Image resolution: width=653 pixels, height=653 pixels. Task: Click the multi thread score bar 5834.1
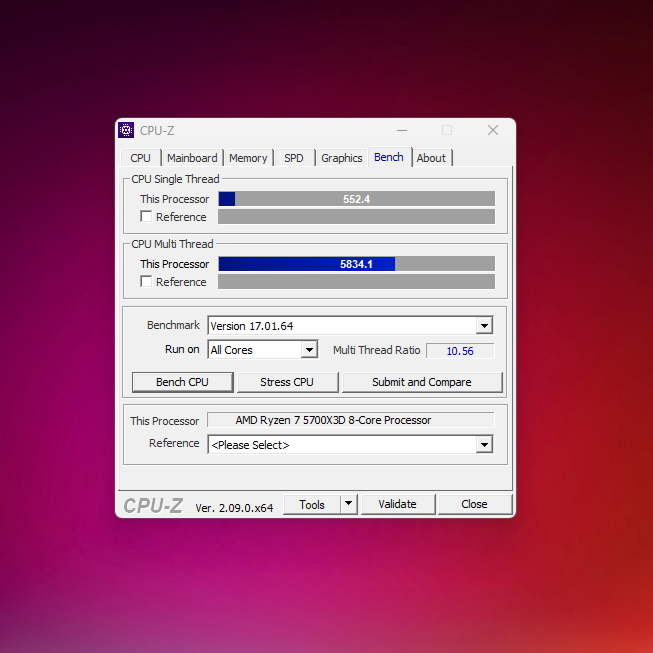coord(356,264)
